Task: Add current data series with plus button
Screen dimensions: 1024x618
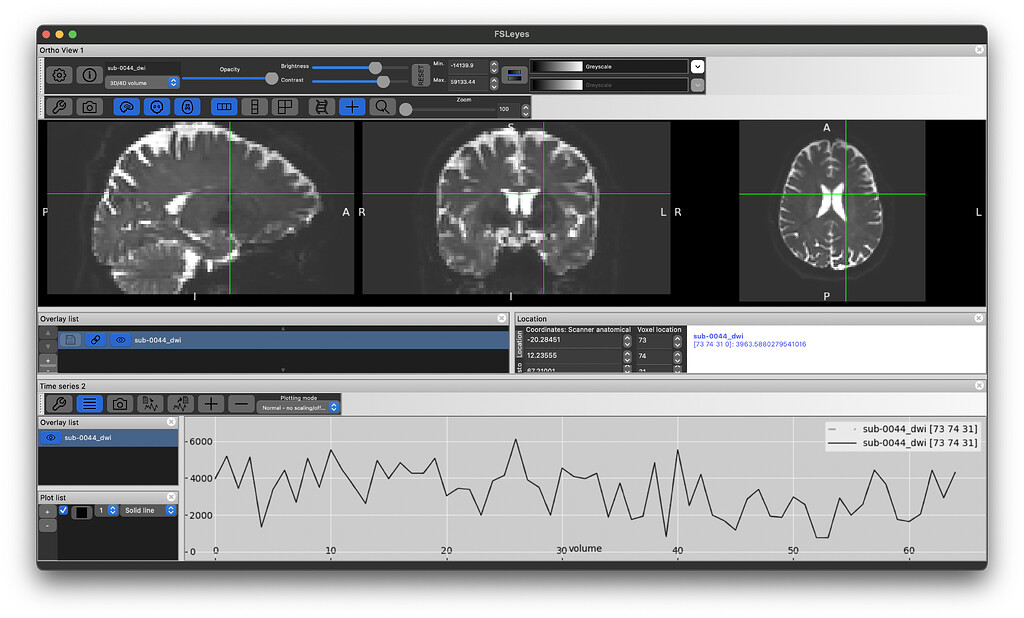Action: [x=211, y=403]
